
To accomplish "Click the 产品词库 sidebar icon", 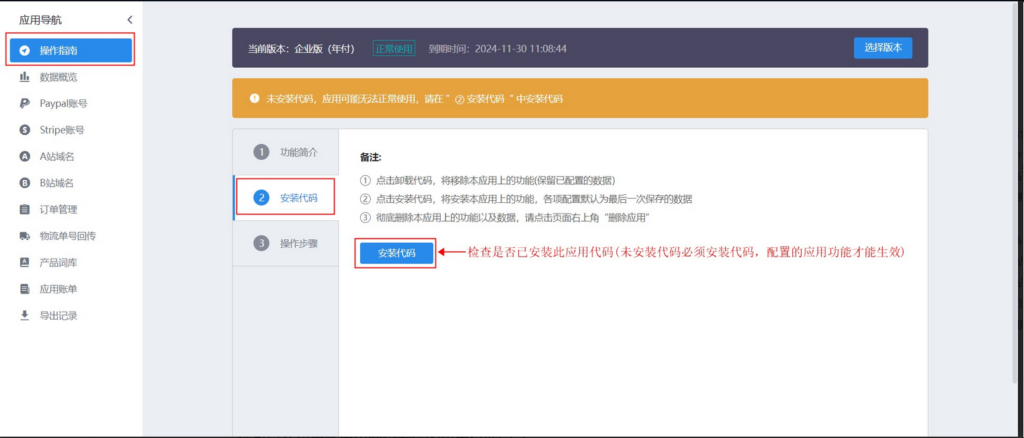I will 24,263.
